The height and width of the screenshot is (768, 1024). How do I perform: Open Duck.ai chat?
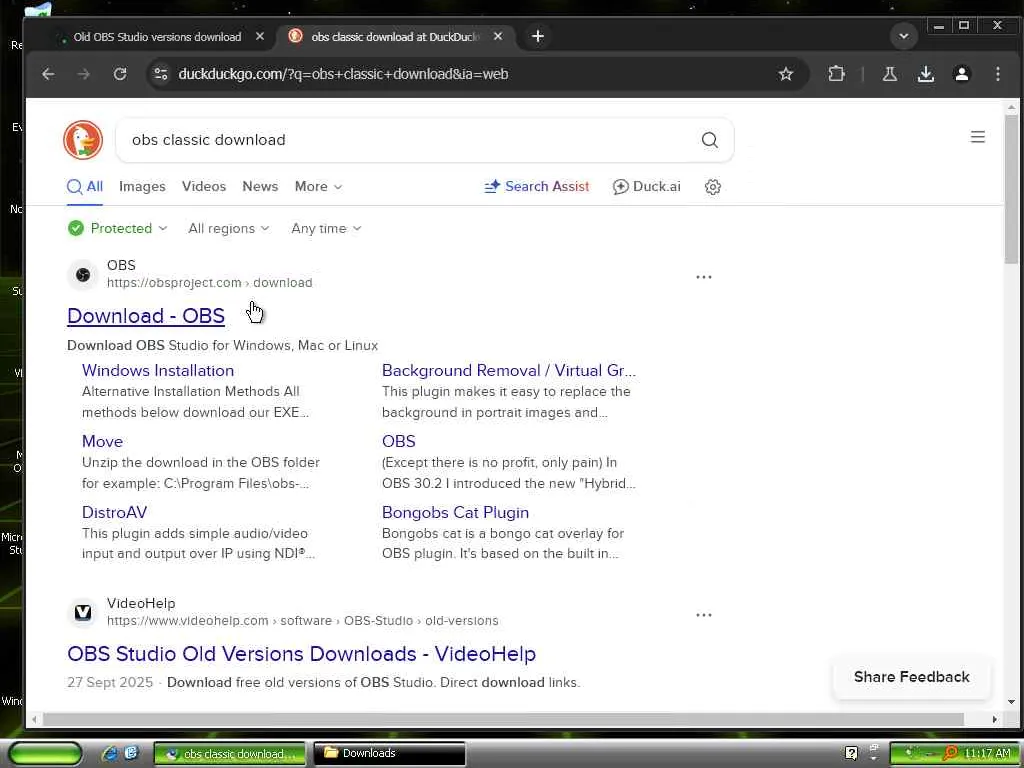[647, 187]
